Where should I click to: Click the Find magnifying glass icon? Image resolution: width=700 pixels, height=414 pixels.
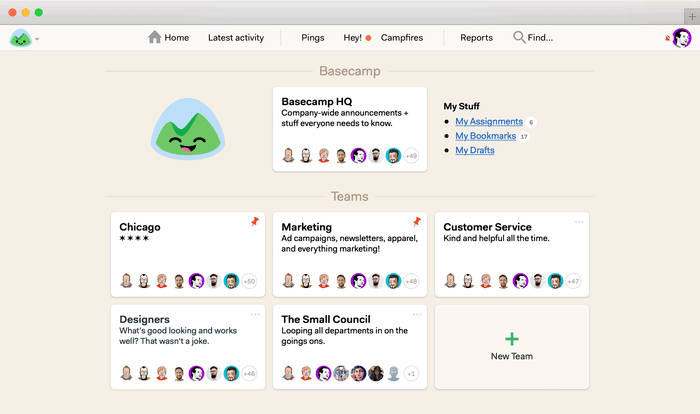point(519,38)
